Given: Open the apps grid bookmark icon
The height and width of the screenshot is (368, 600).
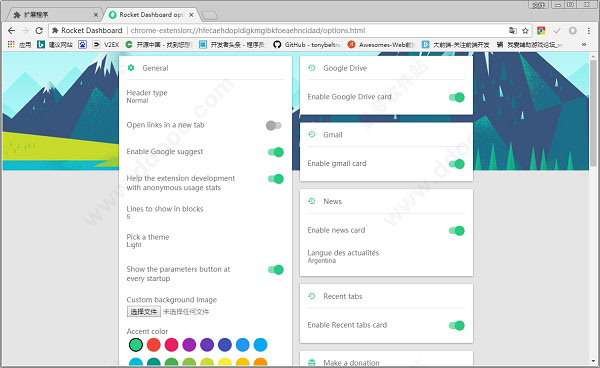Looking at the screenshot, I should click(11, 44).
